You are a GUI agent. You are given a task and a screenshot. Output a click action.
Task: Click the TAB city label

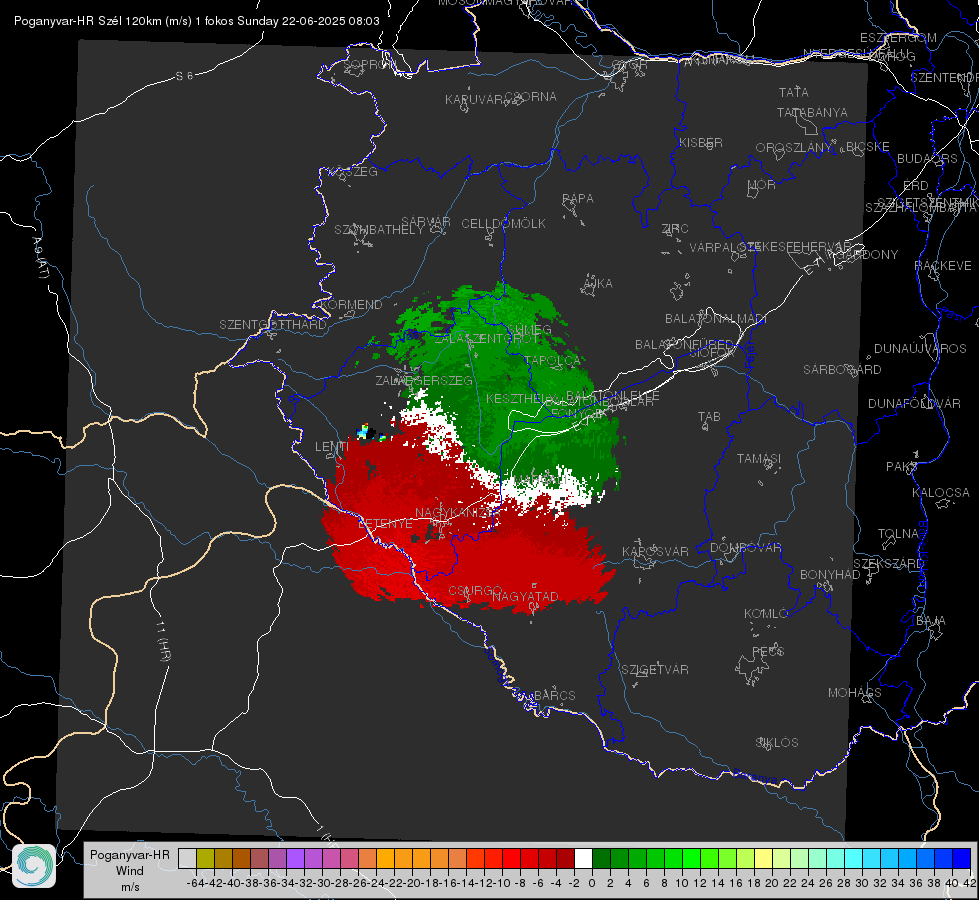pyautogui.click(x=709, y=417)
